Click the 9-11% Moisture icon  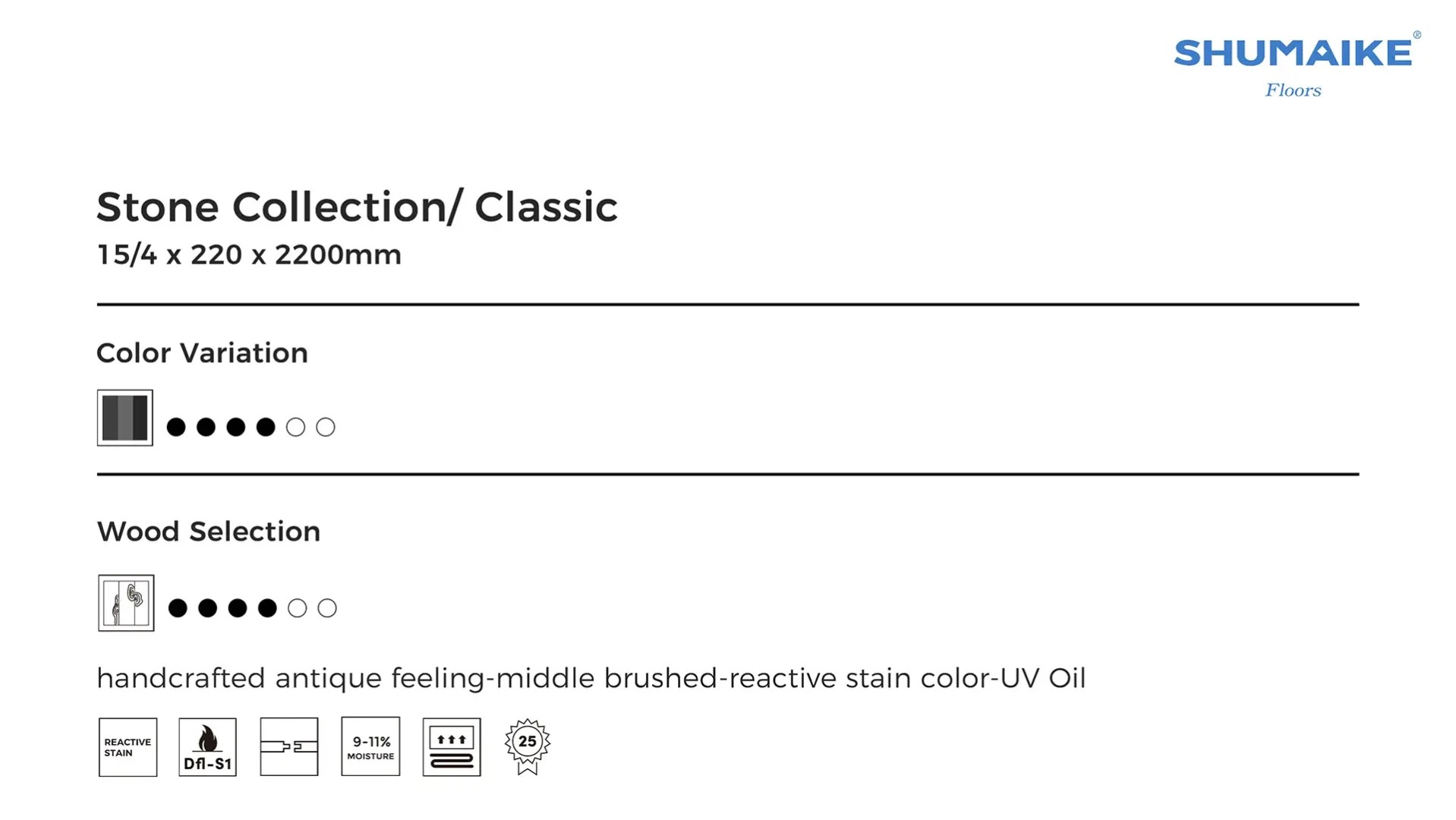[370, 747]
